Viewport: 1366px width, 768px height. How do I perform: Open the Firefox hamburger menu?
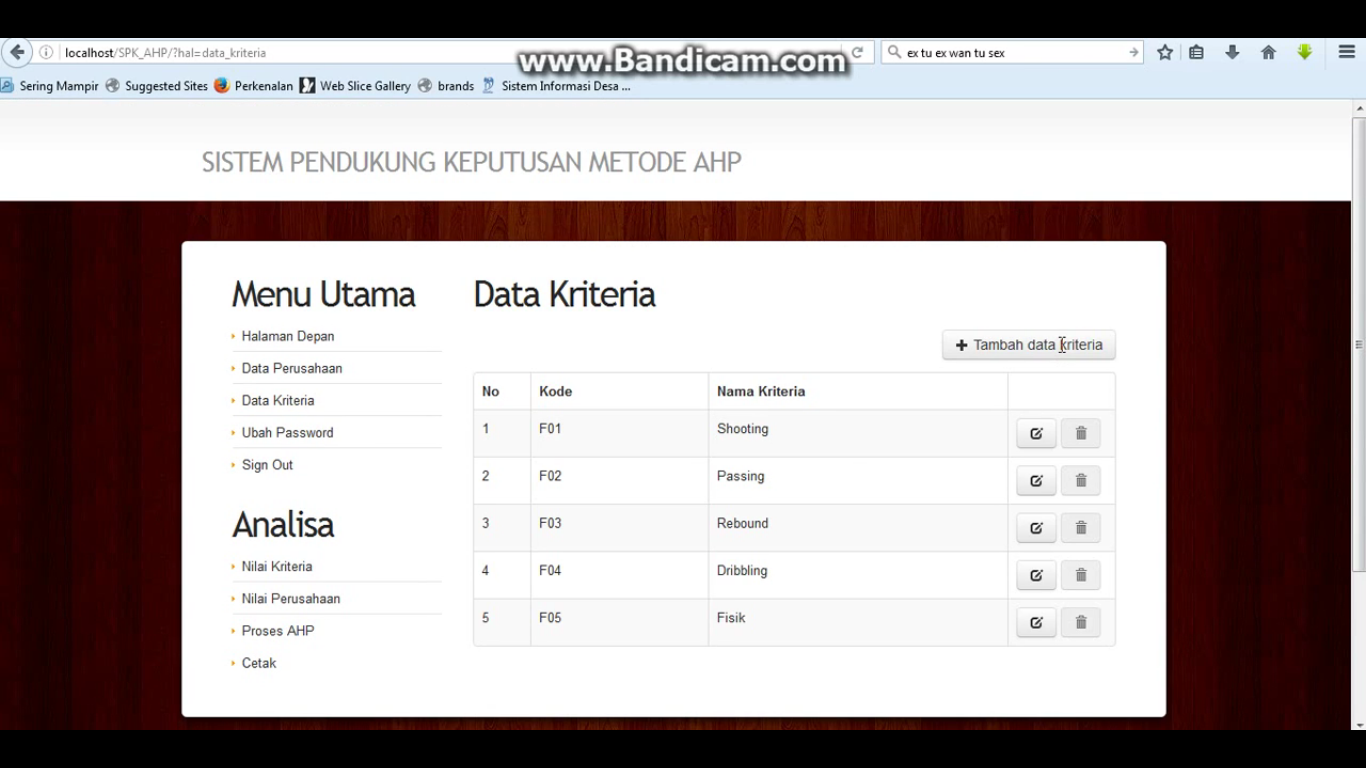click(x=1346, y=53)
